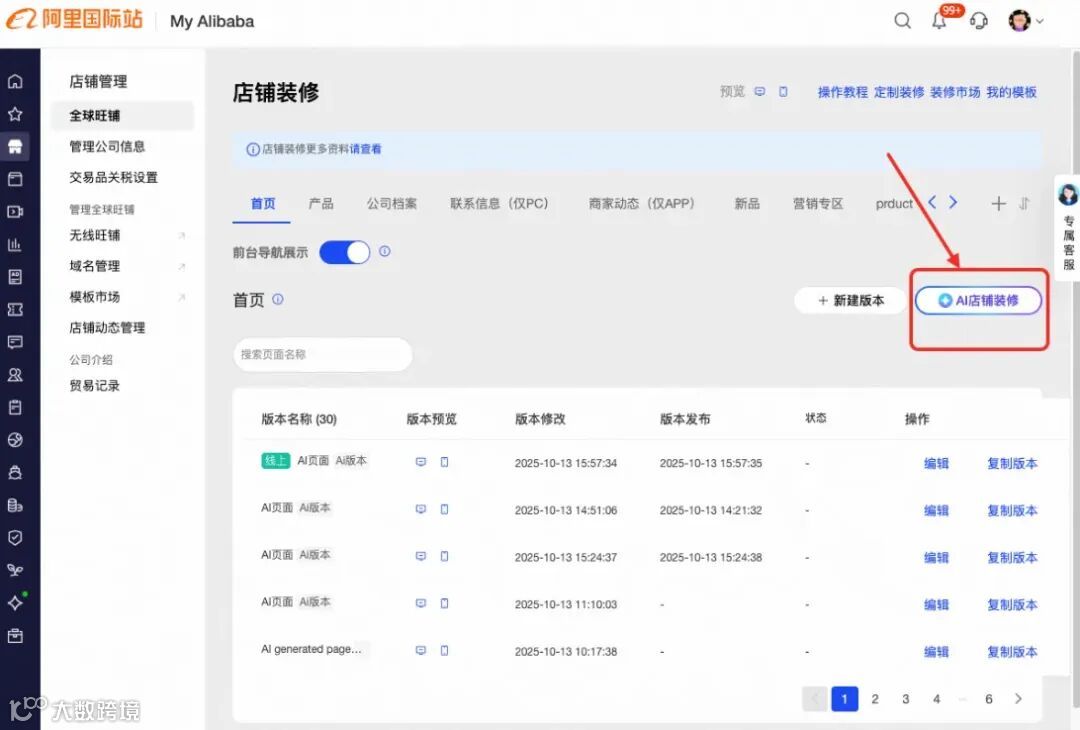Switch to the 公司档案 tab

tap(392, 204)
